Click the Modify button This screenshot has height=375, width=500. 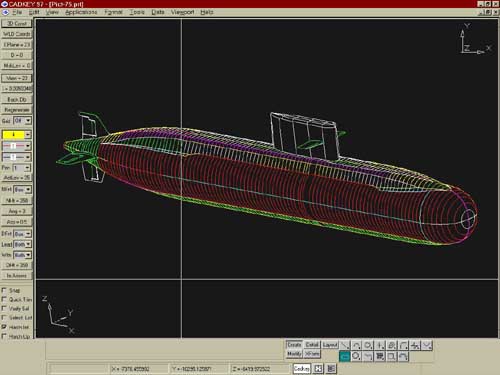point(294,354)
